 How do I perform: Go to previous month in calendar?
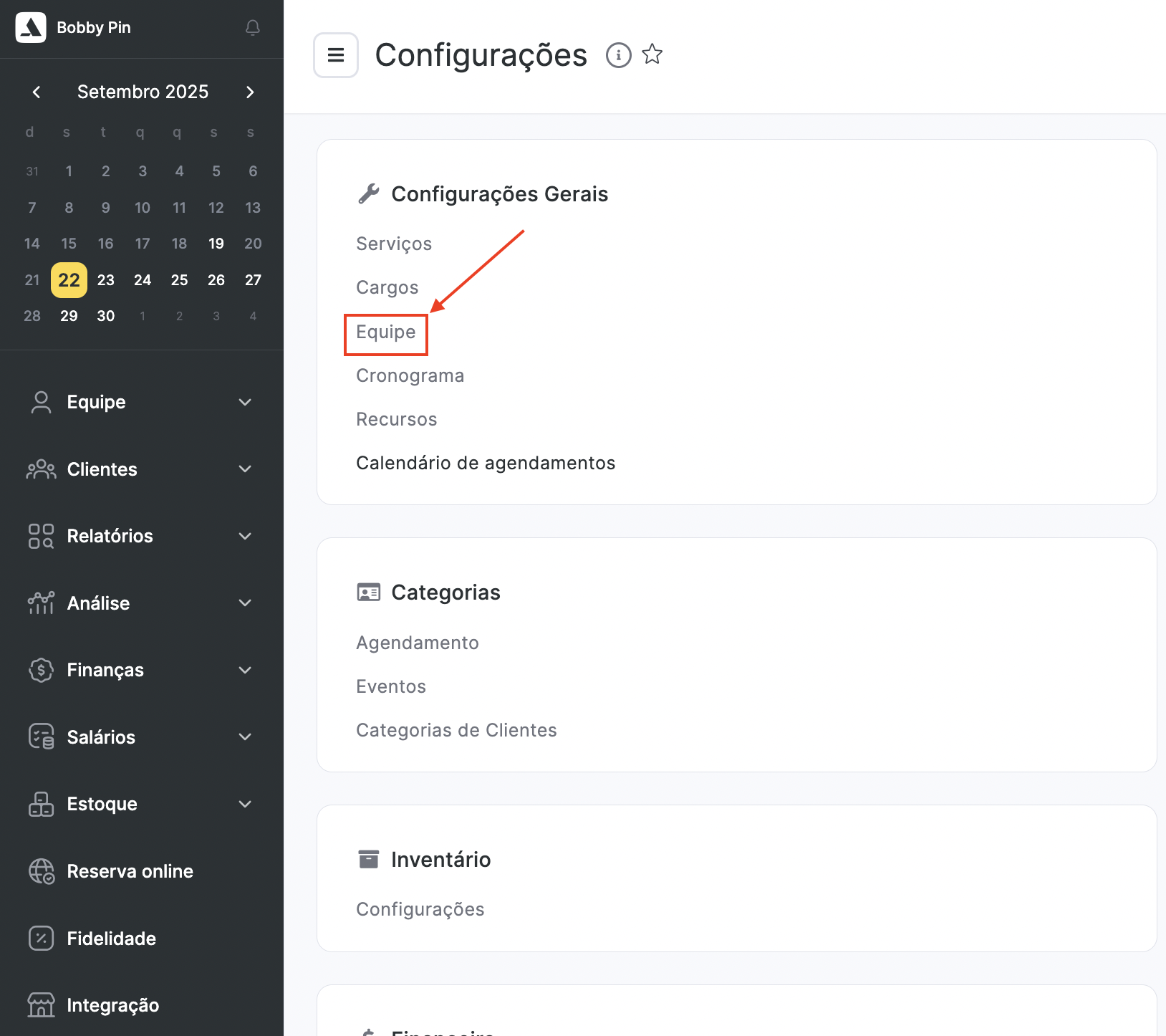point(37,92)
